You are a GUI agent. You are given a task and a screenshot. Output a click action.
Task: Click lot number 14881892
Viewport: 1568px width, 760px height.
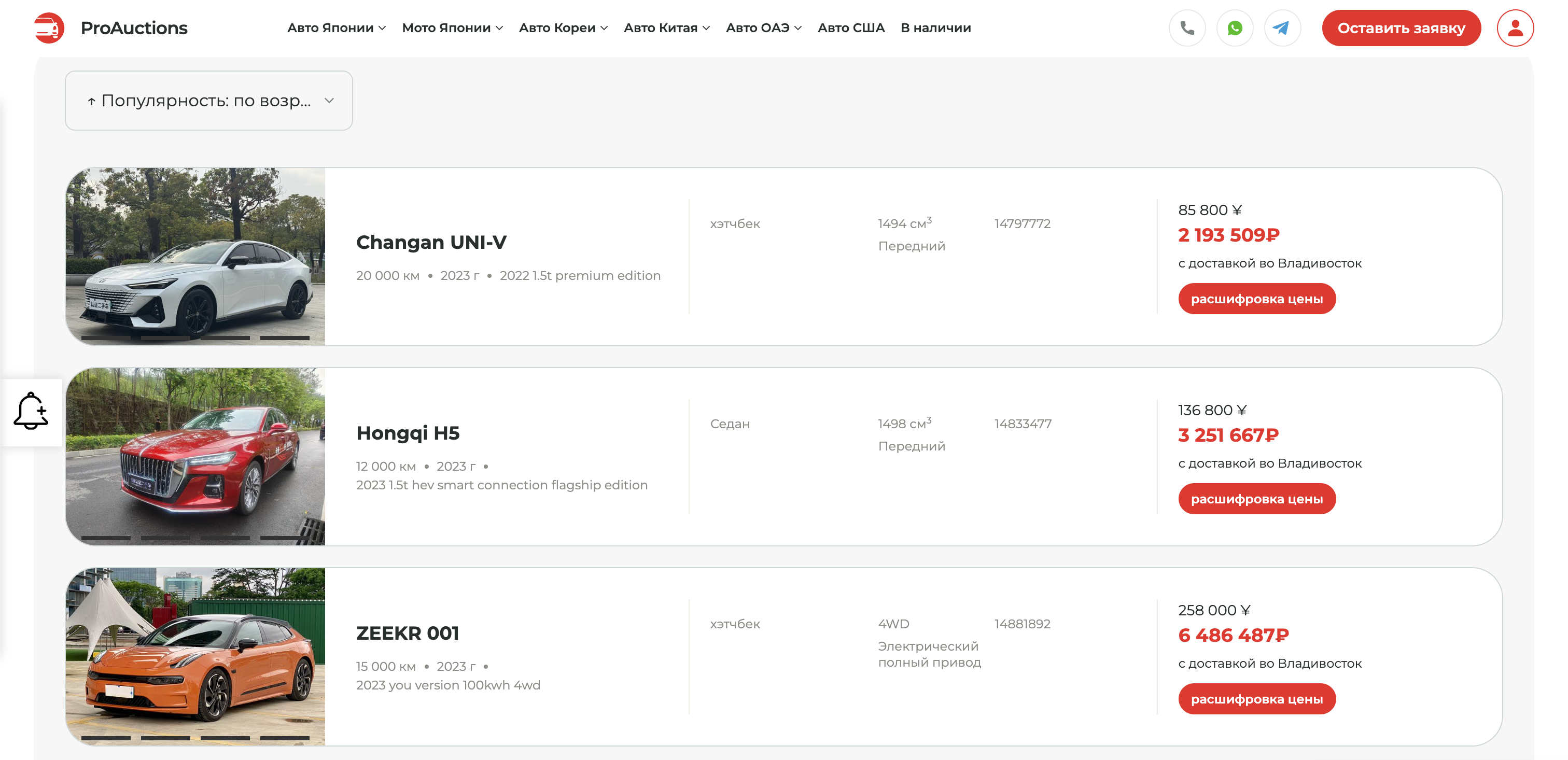[x=1022, y=624]
